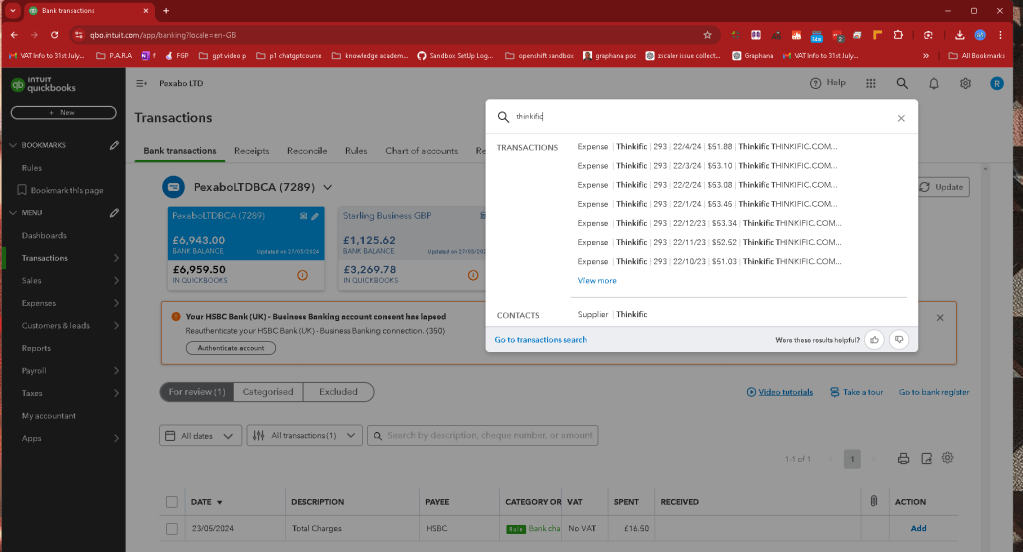This screenshot has height=552, width=1023.
Task: Select the For review (1) tab
Action: pyautogui.click(x=196, y=392)
